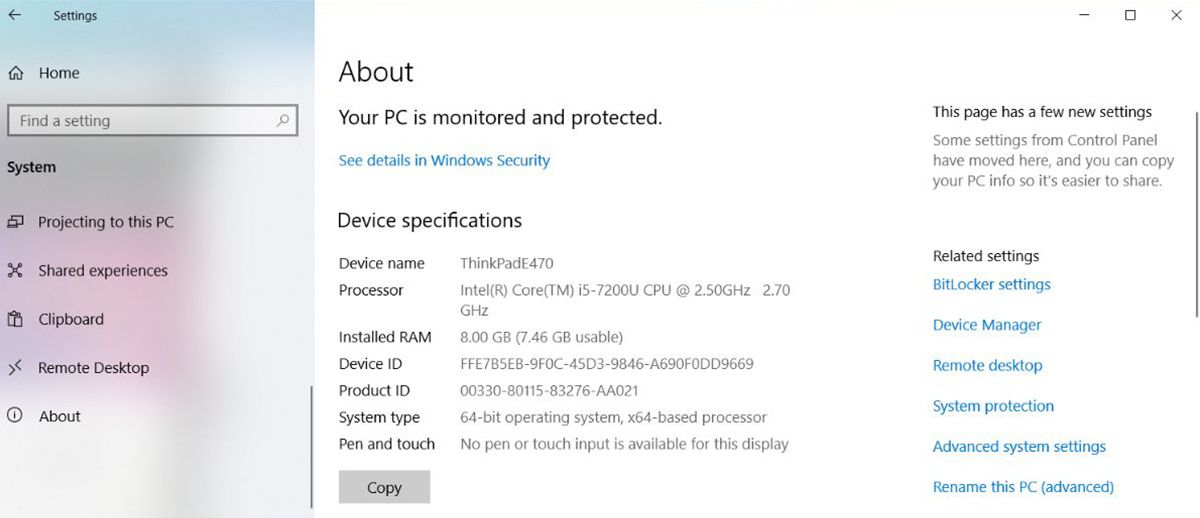Maximize the Settings window
The height and width of the screenshot is (518, 1200).
1130,15
